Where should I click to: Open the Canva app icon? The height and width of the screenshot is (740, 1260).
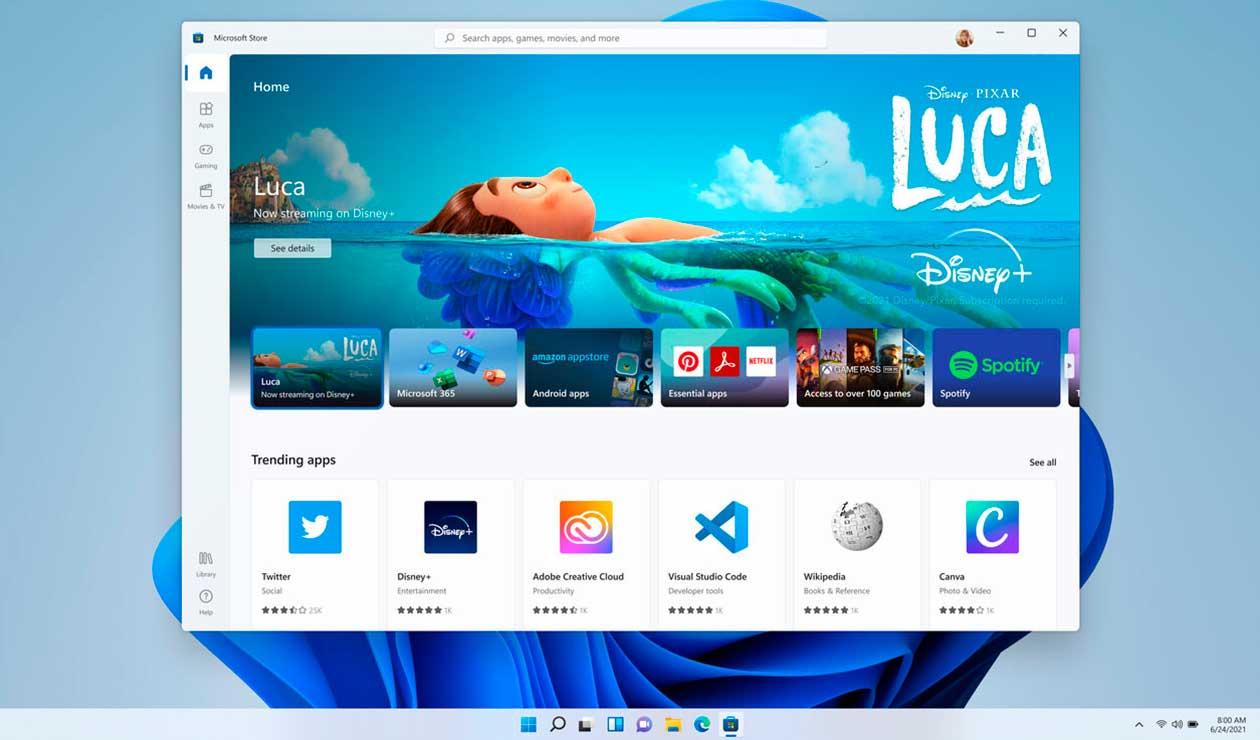pyautogui.click(x=992, y=527)
